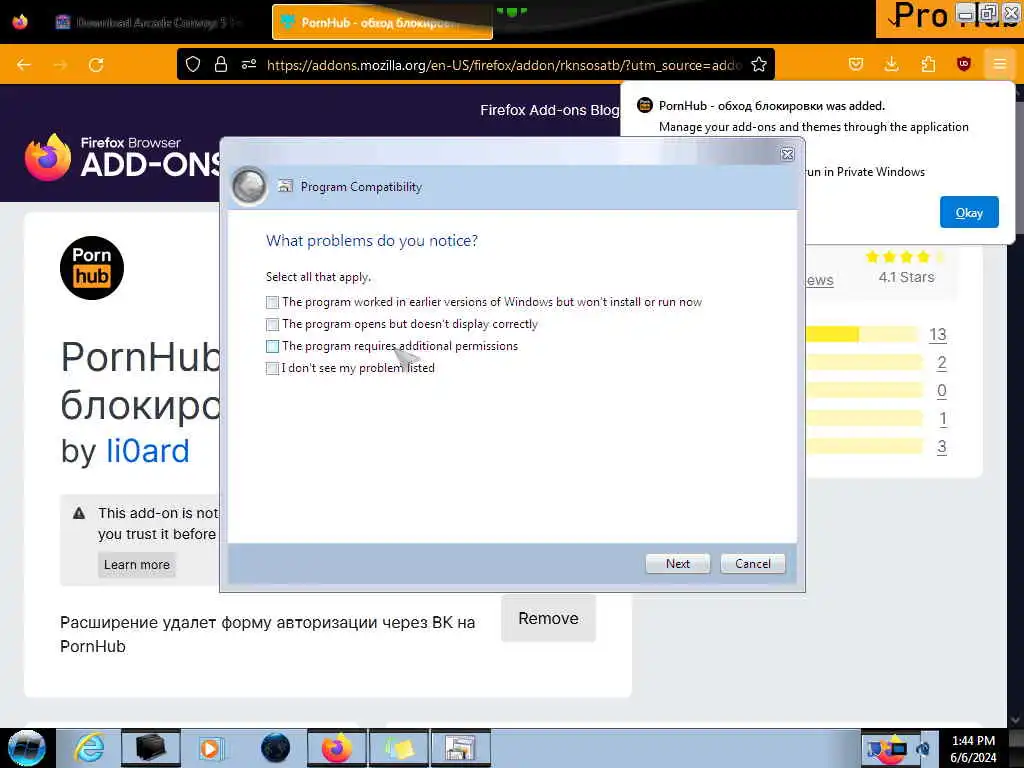
Task: Open the yellow-green note icon on the taskbar
Action: point(399,748)
